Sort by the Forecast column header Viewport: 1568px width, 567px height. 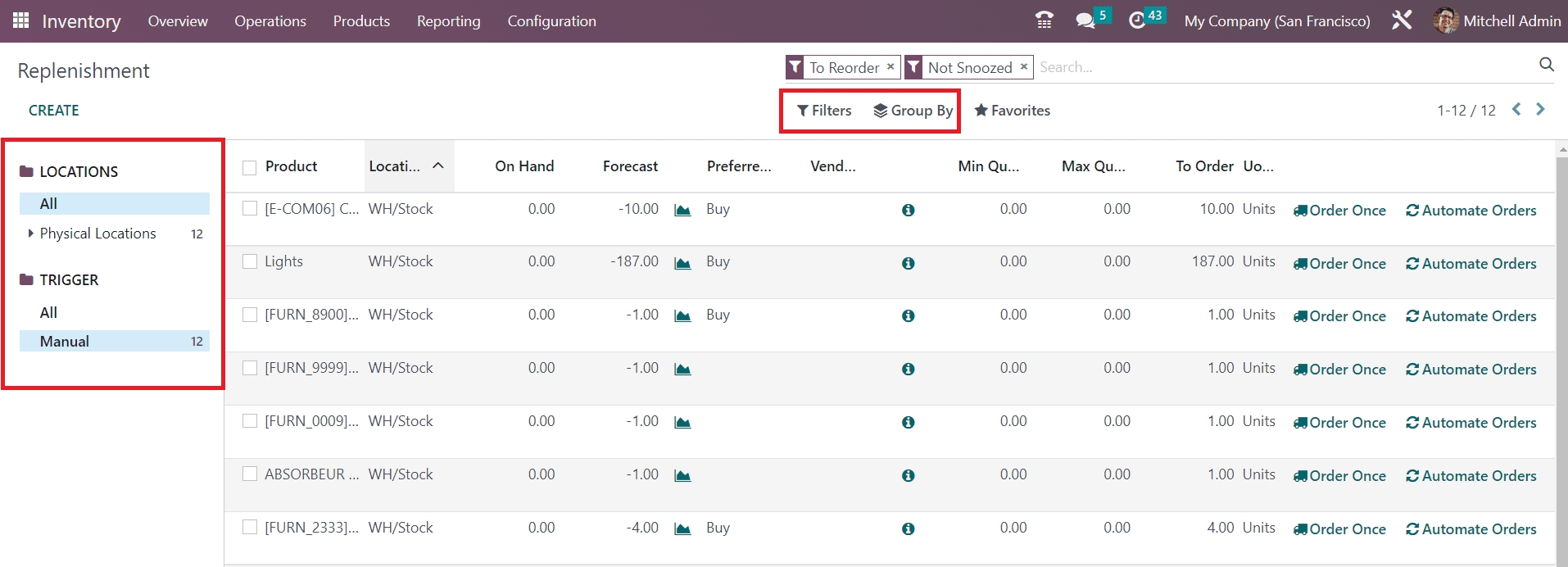[630, 166]
